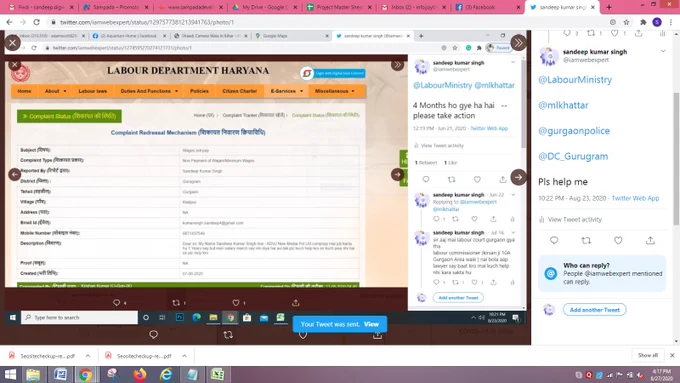Click the share icon below the enlarged photo

[377, 334]
